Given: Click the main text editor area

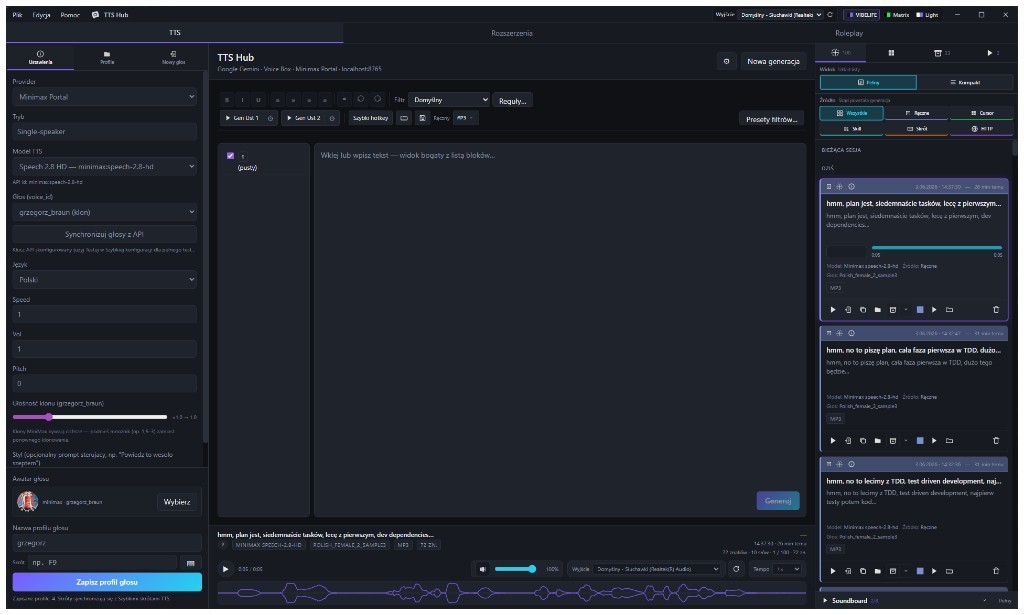Looking at the screenshot, I should tap(560, 330).
